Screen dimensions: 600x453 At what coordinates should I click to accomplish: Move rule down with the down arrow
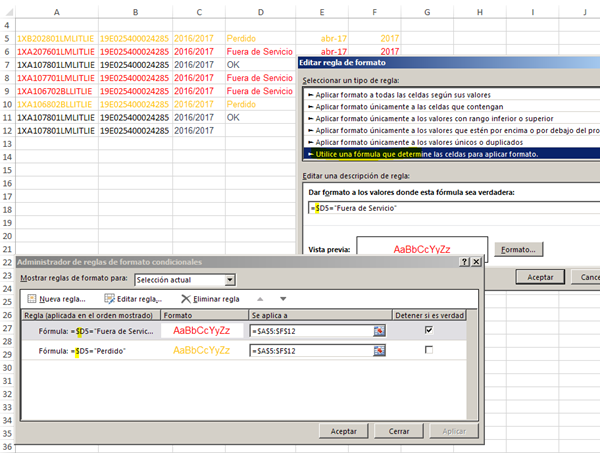(283, 298)
